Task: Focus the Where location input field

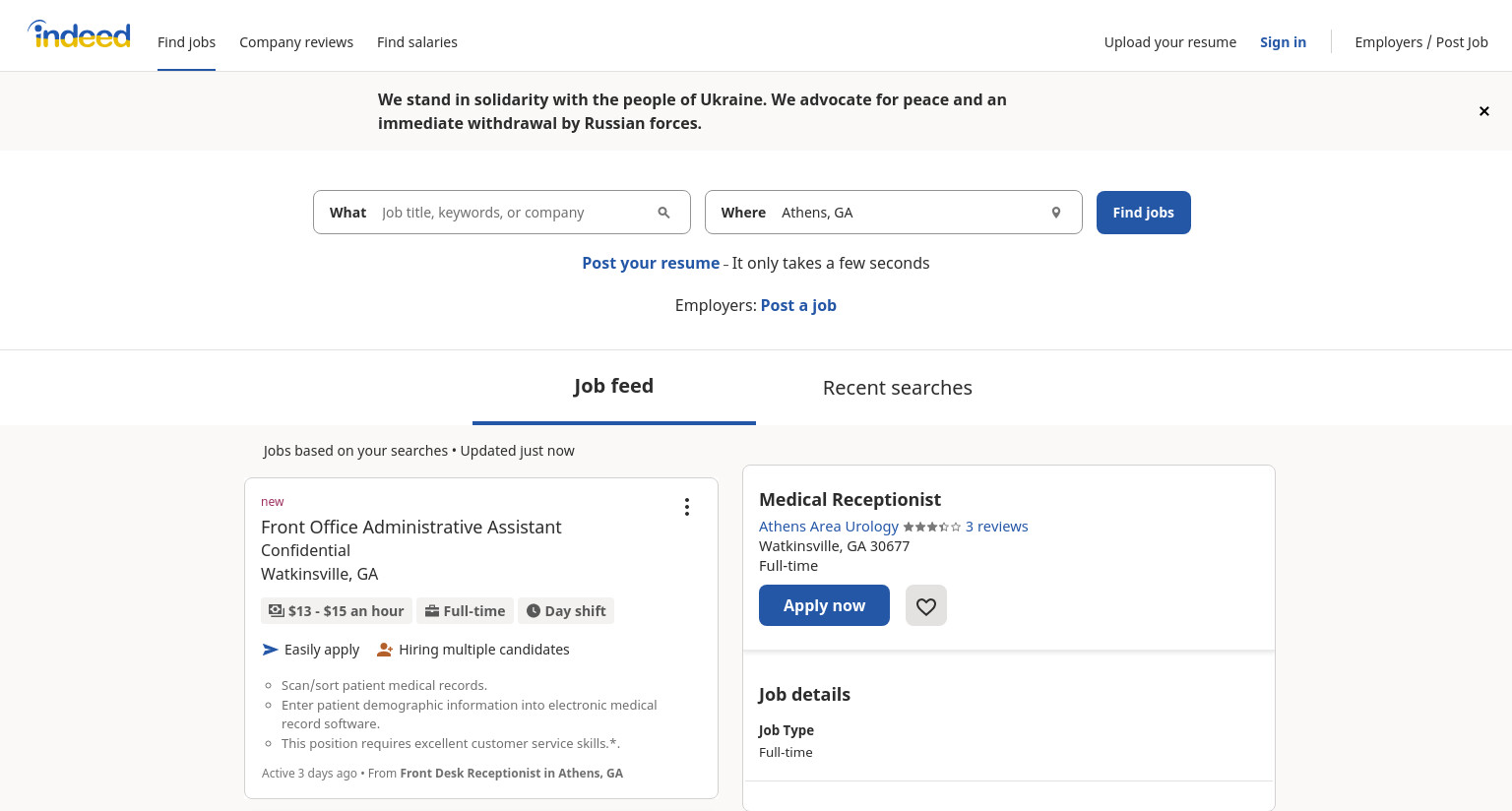Action: pos(894,213)
